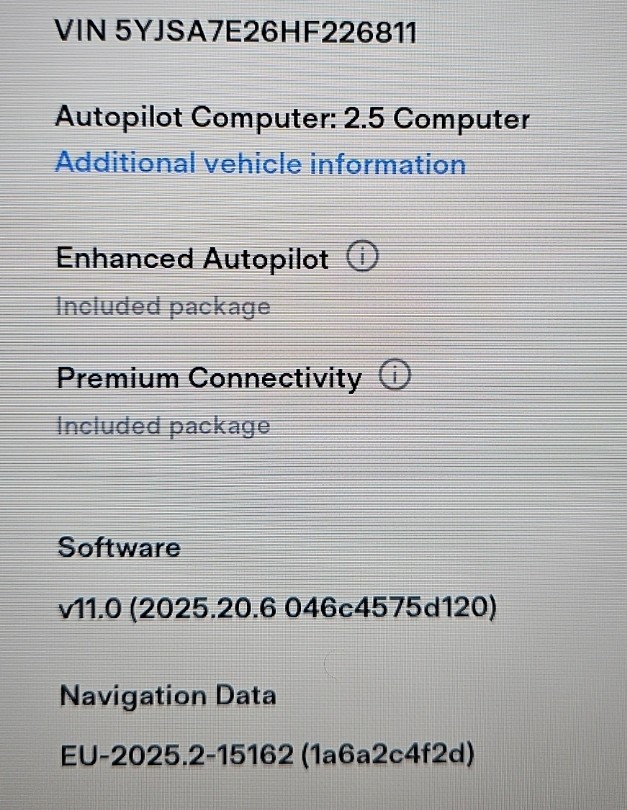Click the "VIN" label text
Screen dimensions: 627x810
coord(82,31)
